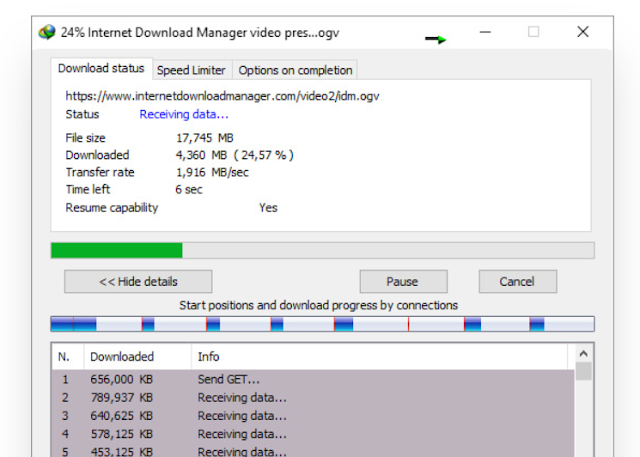Close the download progress window
Image resolution: width=640 pixels, height=457 pixels.
[x=583, y=32]
